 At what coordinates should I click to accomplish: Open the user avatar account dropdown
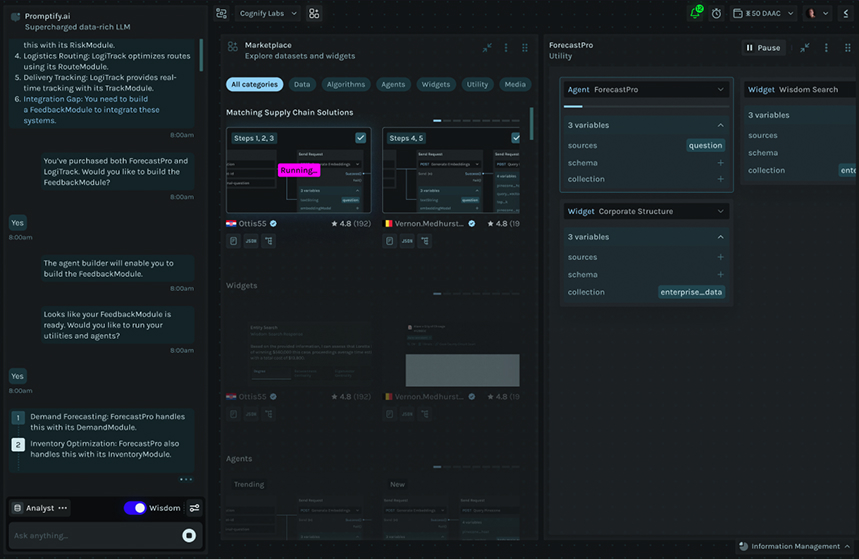pos(818,13)
